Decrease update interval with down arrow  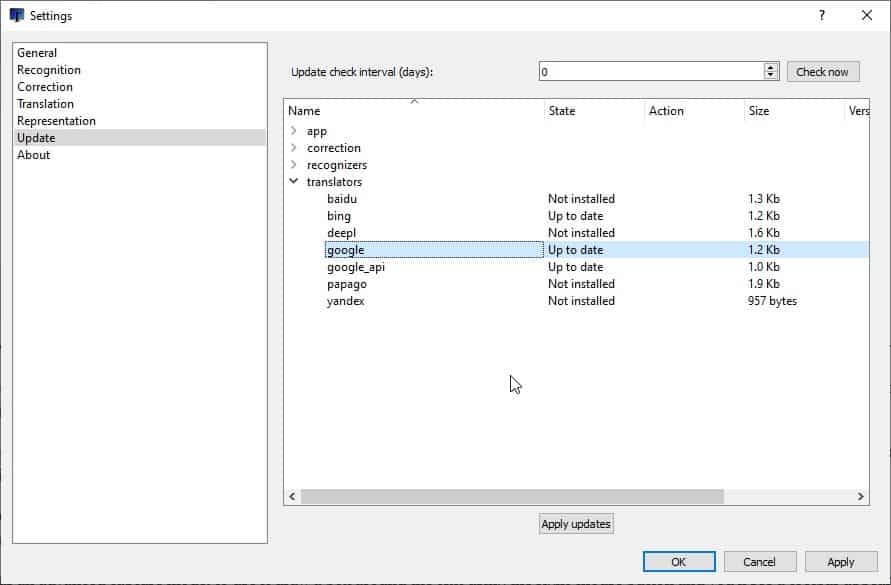771,76
